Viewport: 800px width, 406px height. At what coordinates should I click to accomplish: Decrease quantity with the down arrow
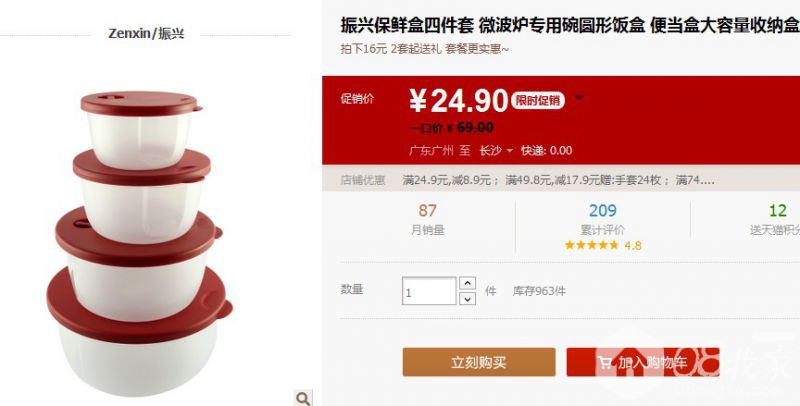coord(467,298)
